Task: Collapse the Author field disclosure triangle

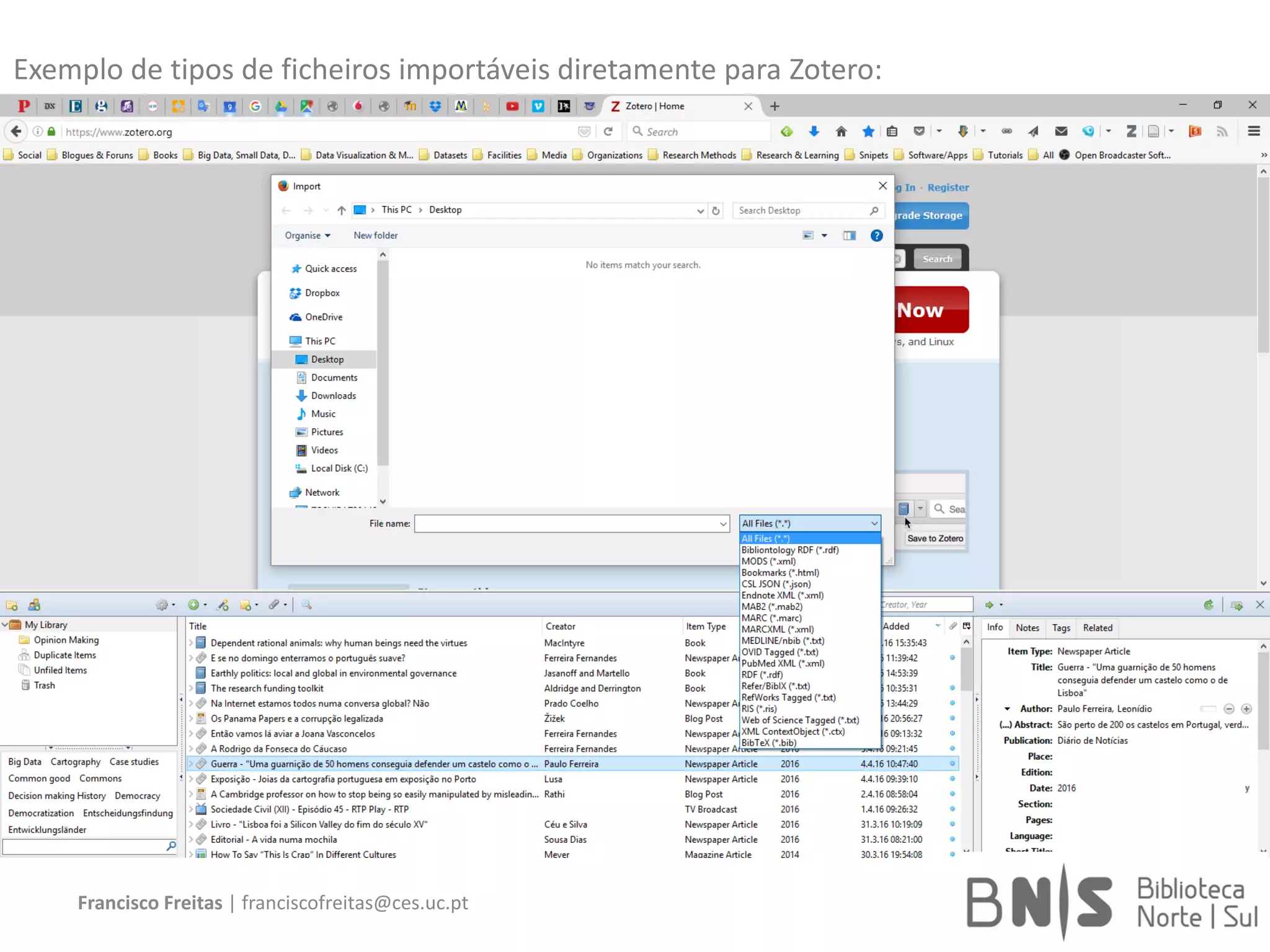Action: pos(1007,709)
